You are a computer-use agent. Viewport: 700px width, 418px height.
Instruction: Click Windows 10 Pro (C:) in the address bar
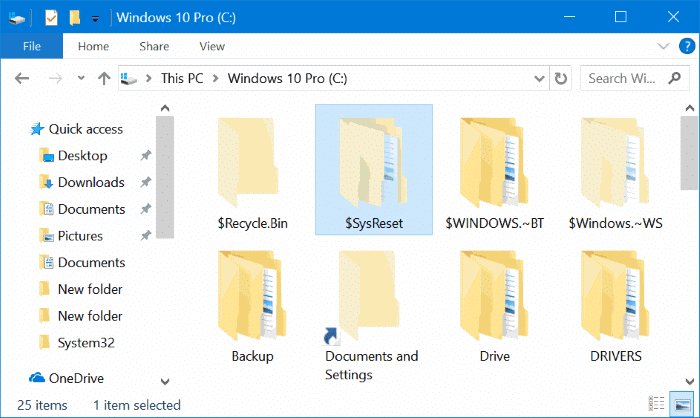(288, 78)
